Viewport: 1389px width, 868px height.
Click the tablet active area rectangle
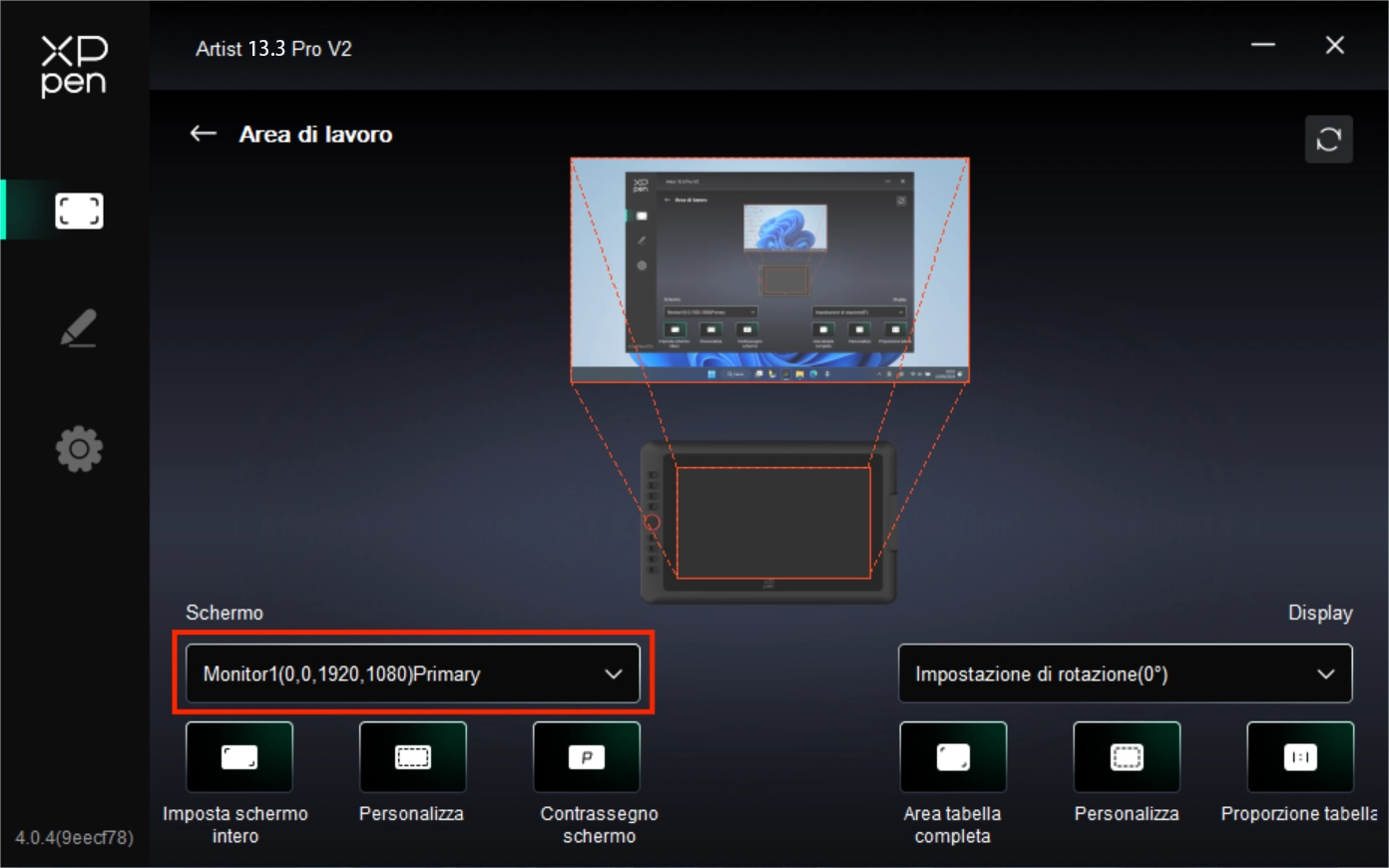pyautogui.click(x=773, y=522)
